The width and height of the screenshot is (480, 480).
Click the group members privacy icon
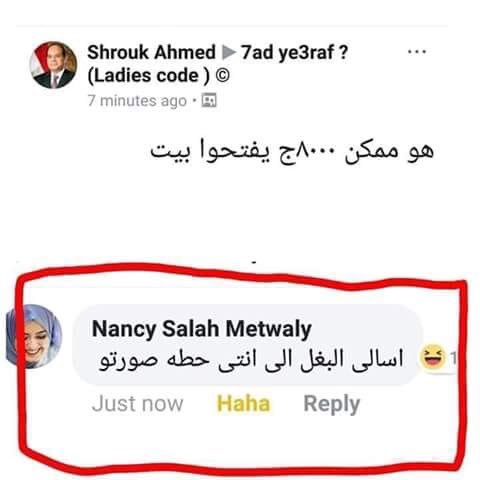point(209,100)
